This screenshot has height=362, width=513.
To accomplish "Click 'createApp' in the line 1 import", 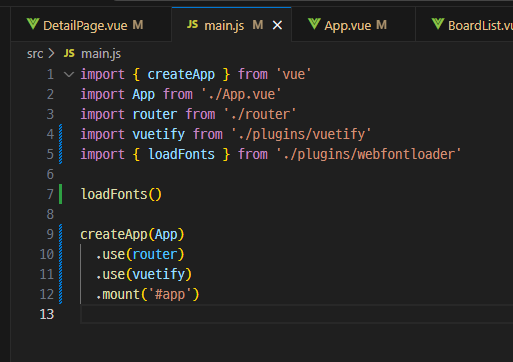I will click(x=181, y=74).
